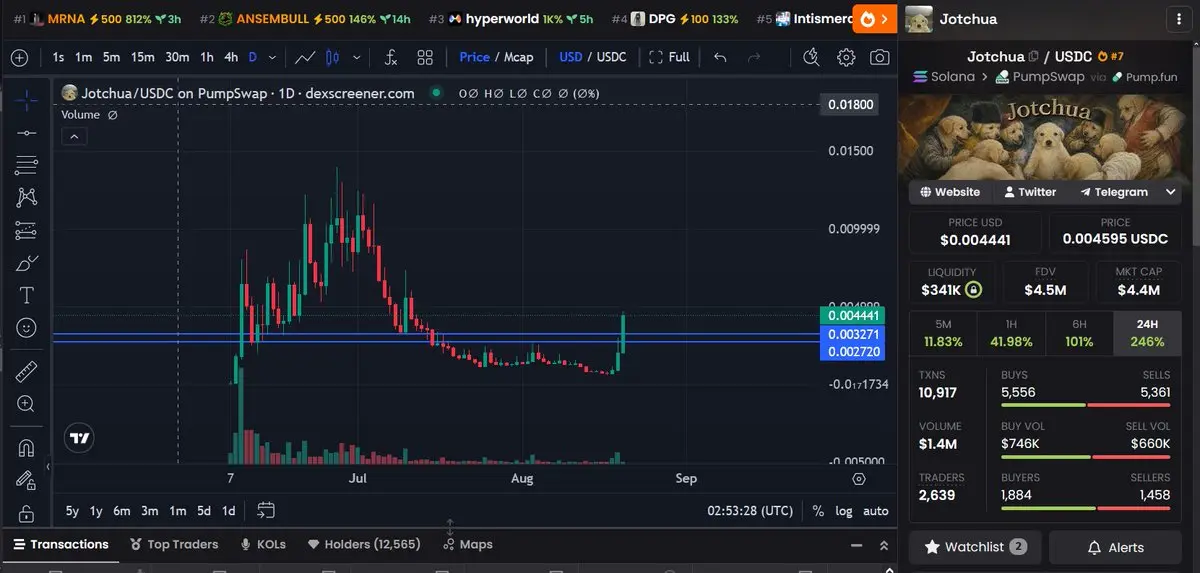Image resolution: width=1200 pixels, height=573 pixels.
Task: Set chart range to 6m
Action: click(x=121, y=511)
